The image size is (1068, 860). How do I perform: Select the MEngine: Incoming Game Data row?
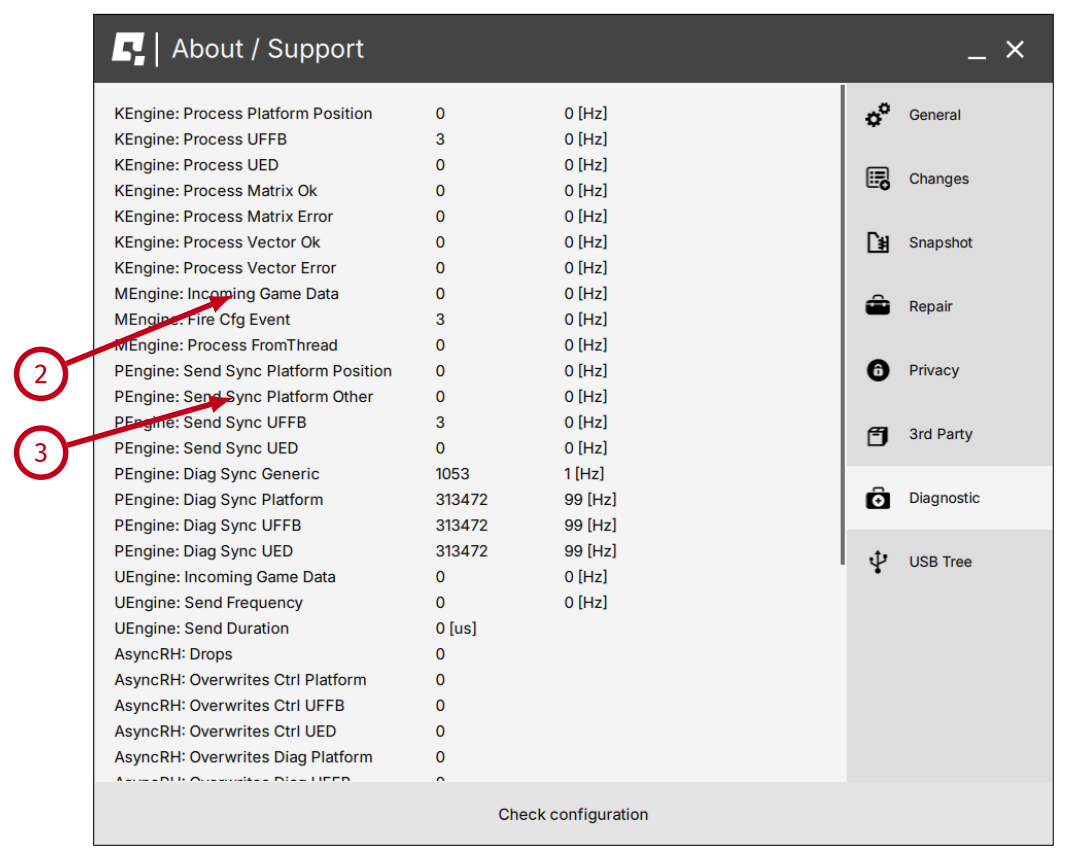226,294
